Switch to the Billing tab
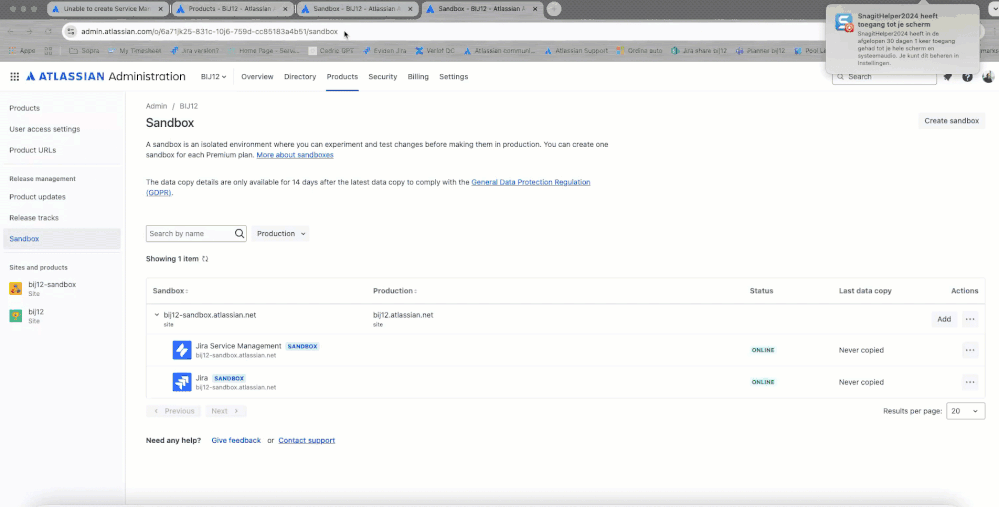The image size is (999, 507). click(418, 76)
